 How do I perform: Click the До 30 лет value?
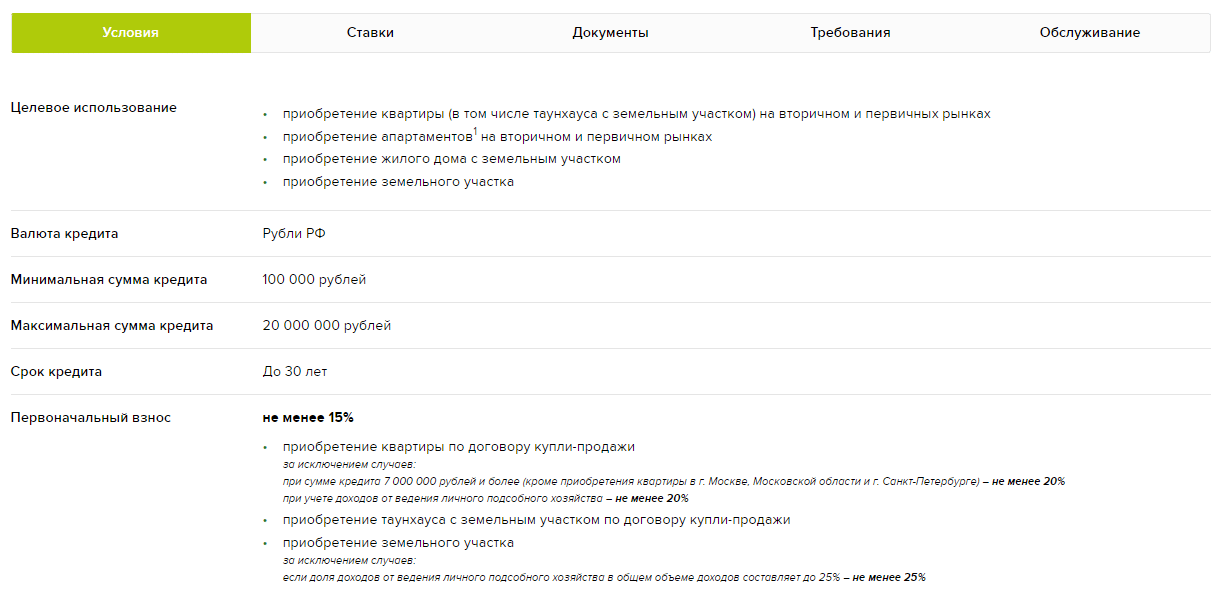point(294,372)
